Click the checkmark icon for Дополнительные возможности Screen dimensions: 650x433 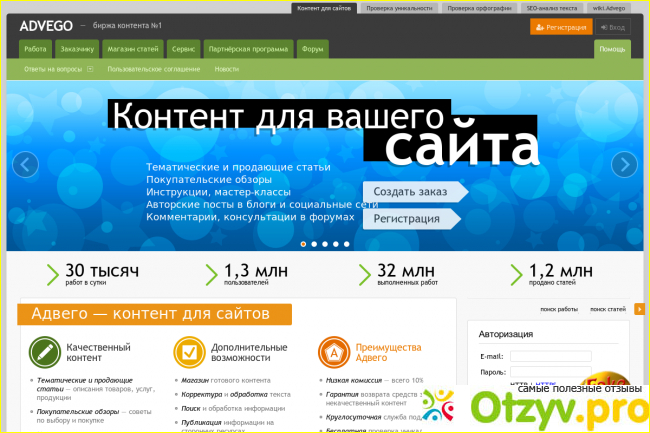(186, 351)
